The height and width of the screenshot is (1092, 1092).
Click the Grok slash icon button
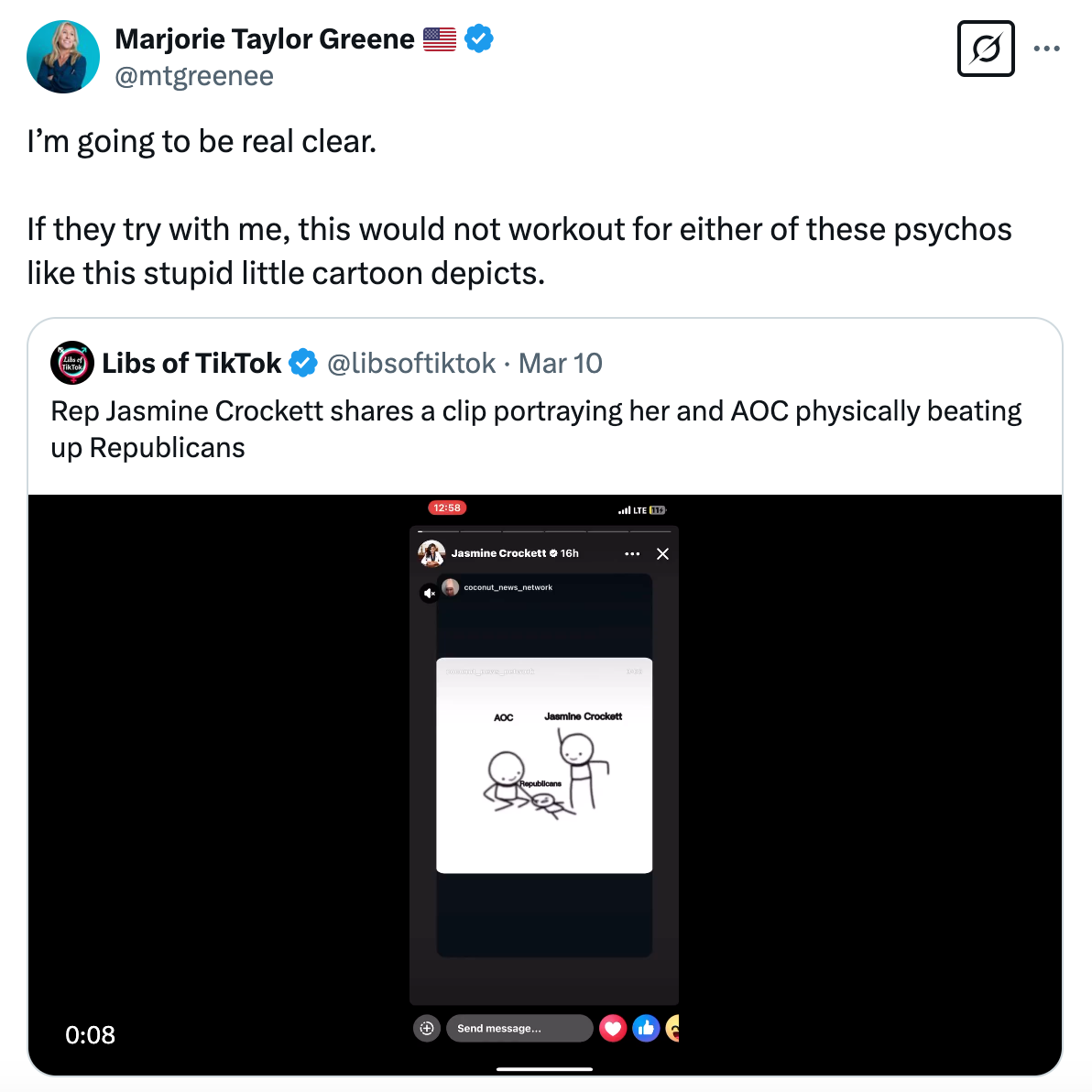click(986, 49)
